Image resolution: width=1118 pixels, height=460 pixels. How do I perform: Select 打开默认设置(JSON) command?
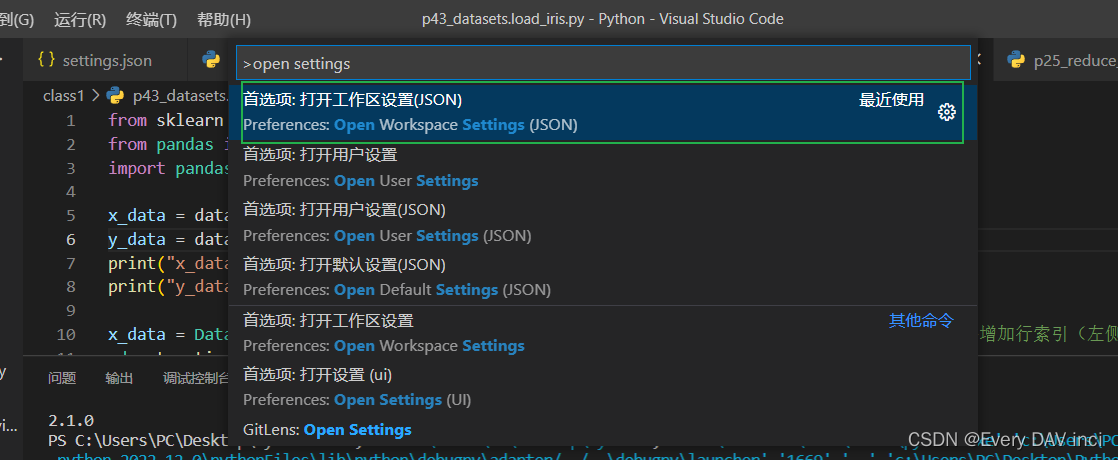click(x=603, y=277)
